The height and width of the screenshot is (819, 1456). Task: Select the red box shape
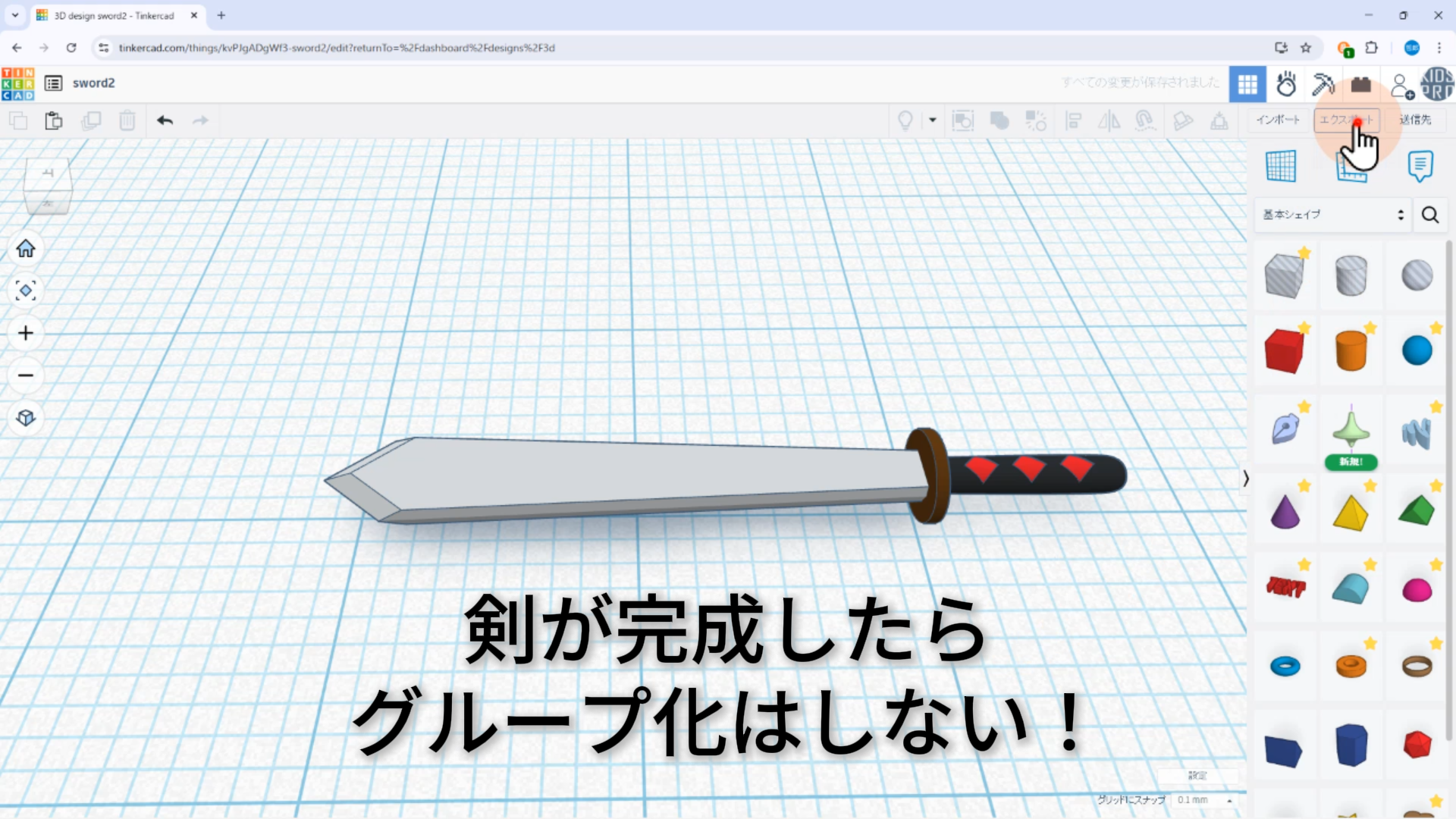point(1284,351)
